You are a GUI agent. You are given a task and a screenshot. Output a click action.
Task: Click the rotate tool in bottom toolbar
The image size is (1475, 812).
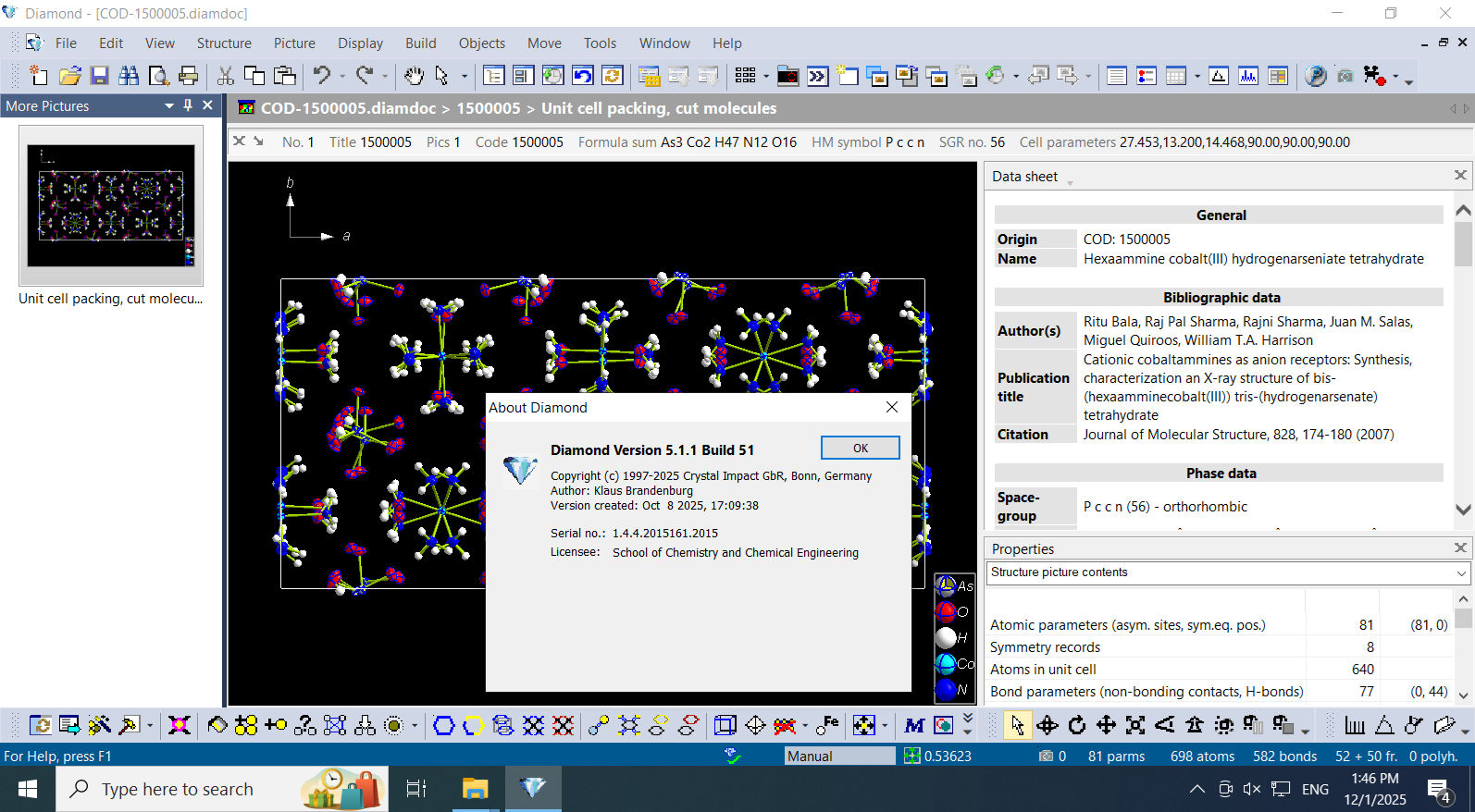click(1076, 725)
